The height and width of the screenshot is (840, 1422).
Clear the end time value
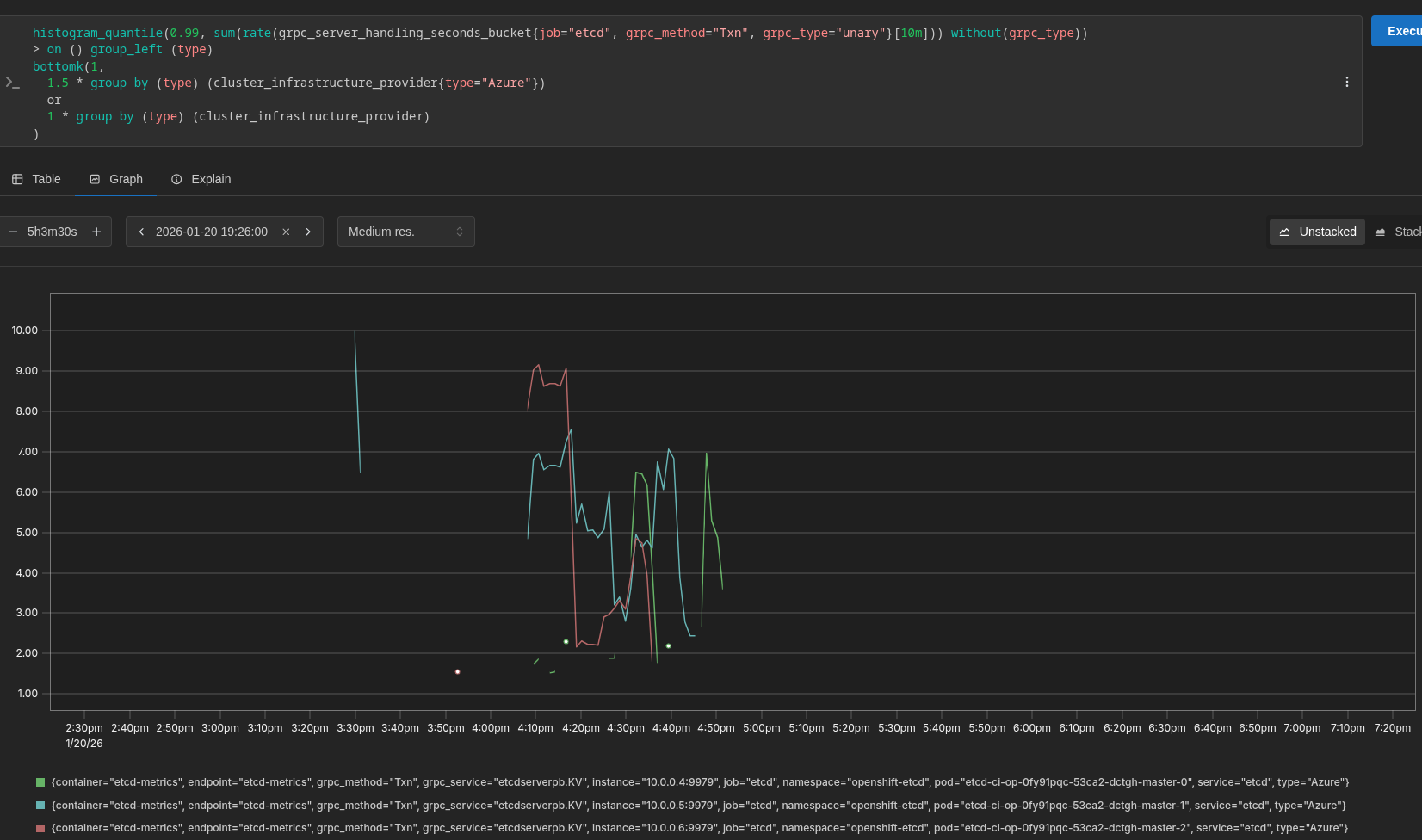(x=286, y=232)
